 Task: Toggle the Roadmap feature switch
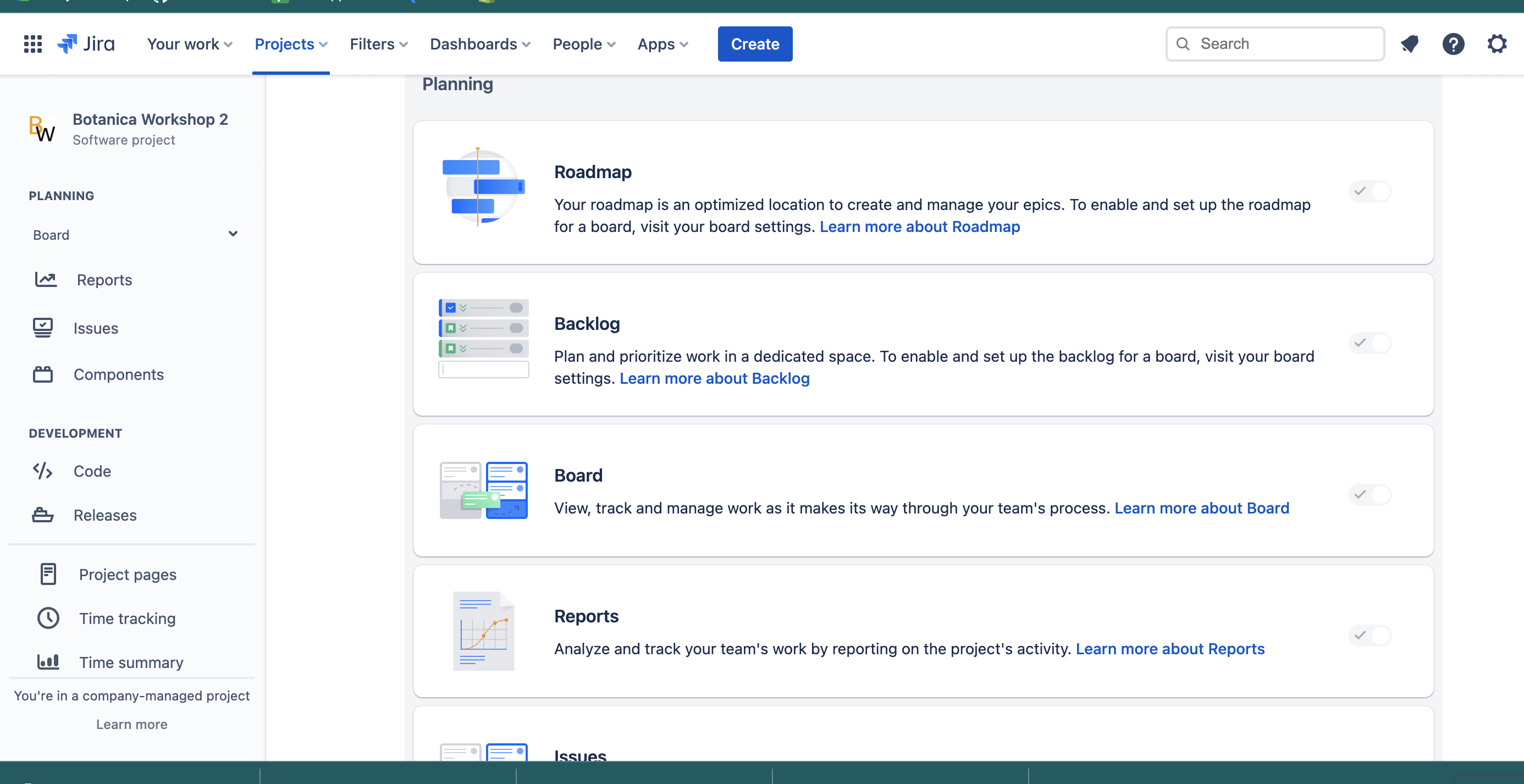tap(1370, 191)
